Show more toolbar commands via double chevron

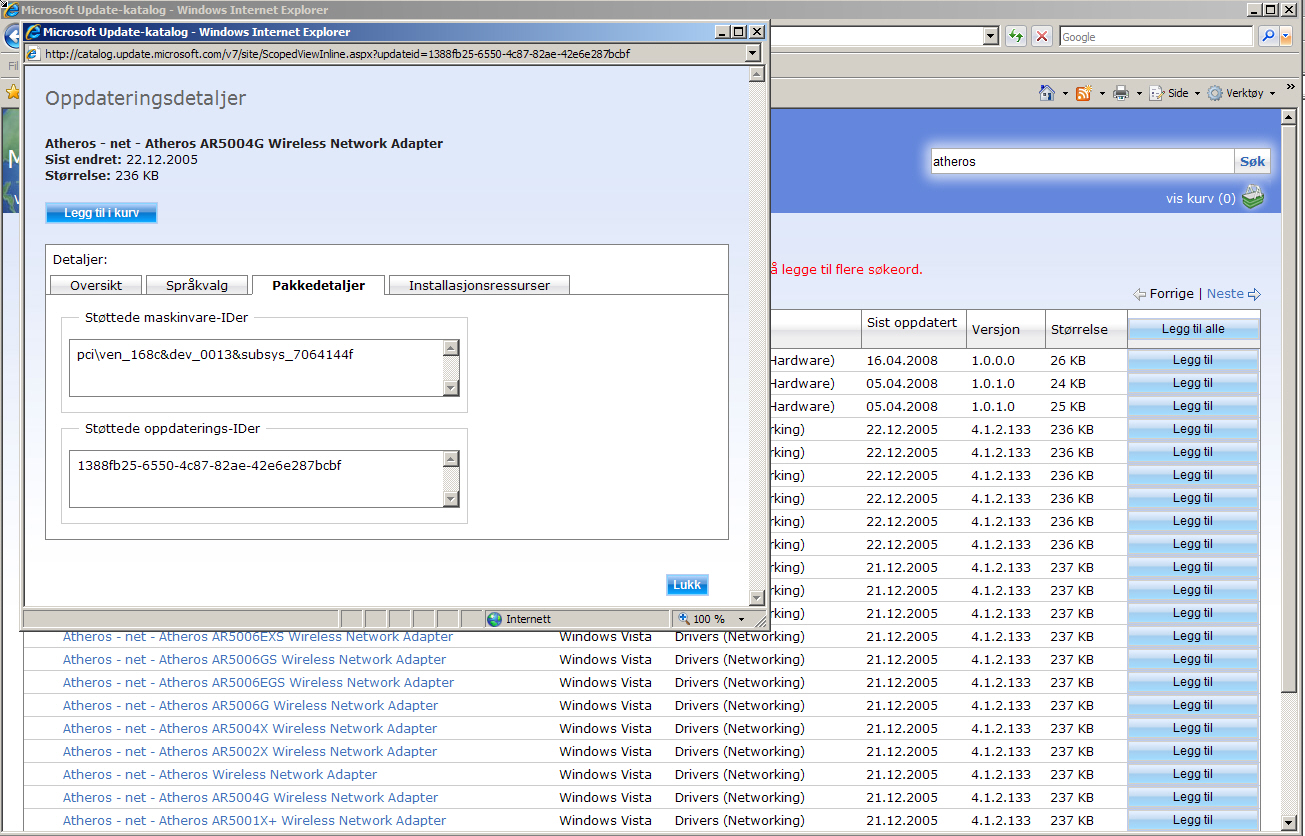click(1290, 88)
